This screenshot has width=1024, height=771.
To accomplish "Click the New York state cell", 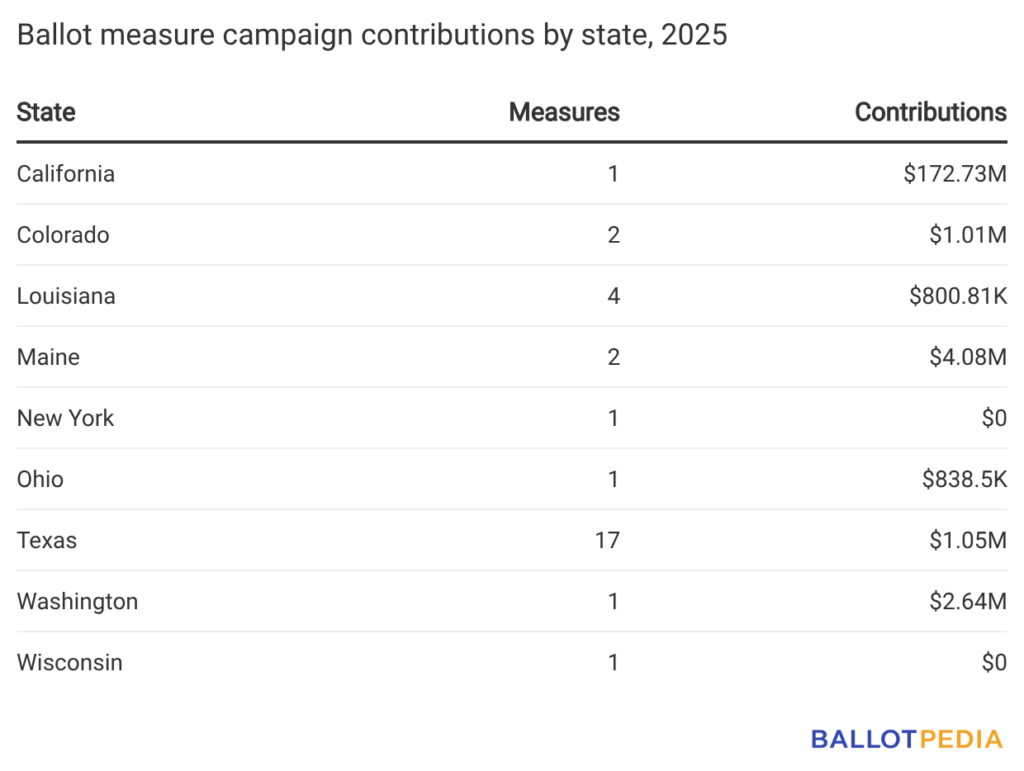I will (66, 418).
